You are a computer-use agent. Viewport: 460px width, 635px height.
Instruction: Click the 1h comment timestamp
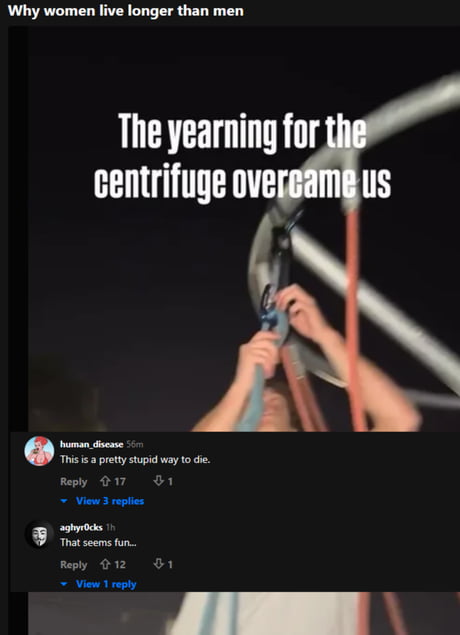coord(110,527)
